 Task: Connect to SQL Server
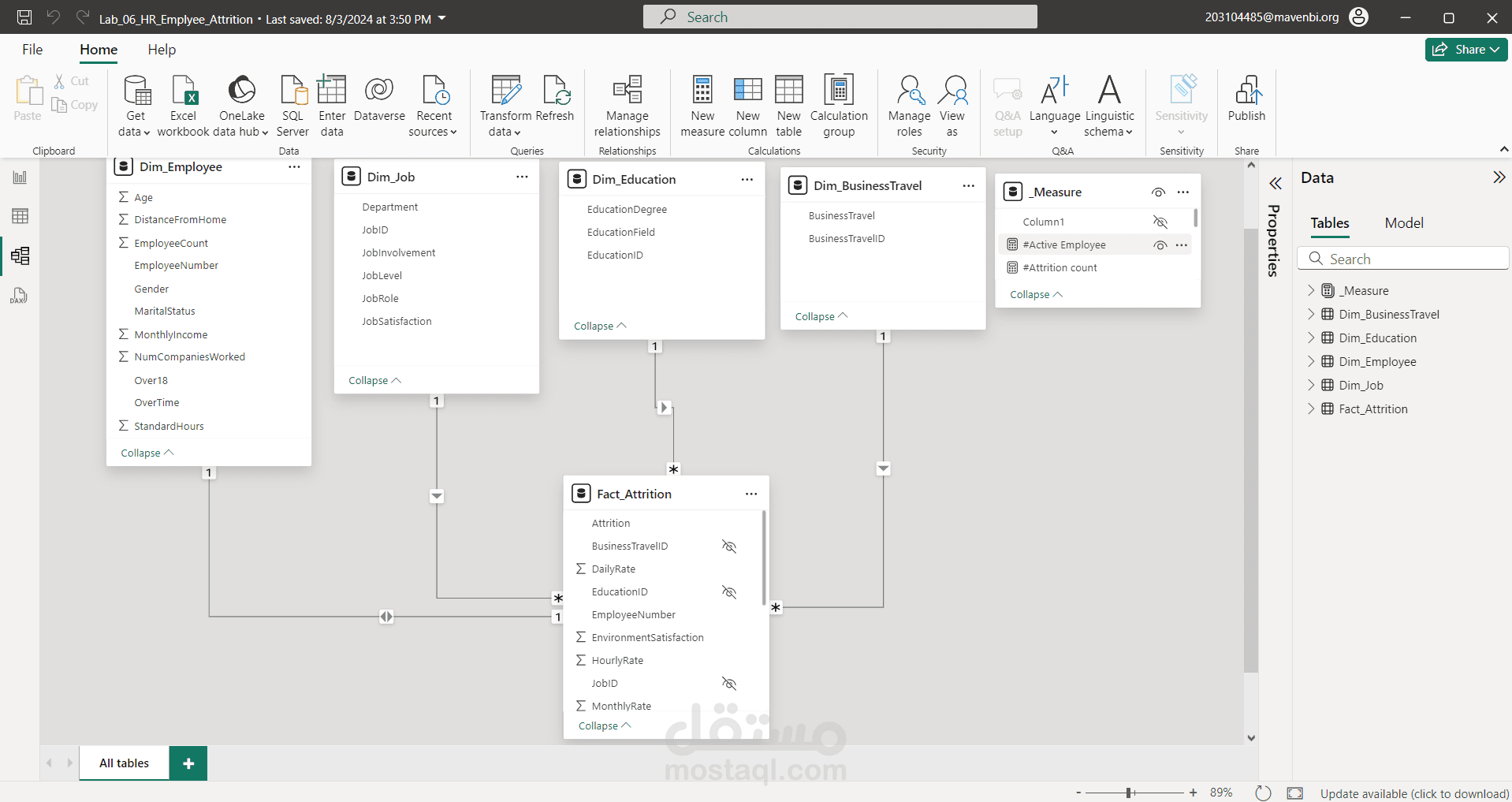coord(292,106)
